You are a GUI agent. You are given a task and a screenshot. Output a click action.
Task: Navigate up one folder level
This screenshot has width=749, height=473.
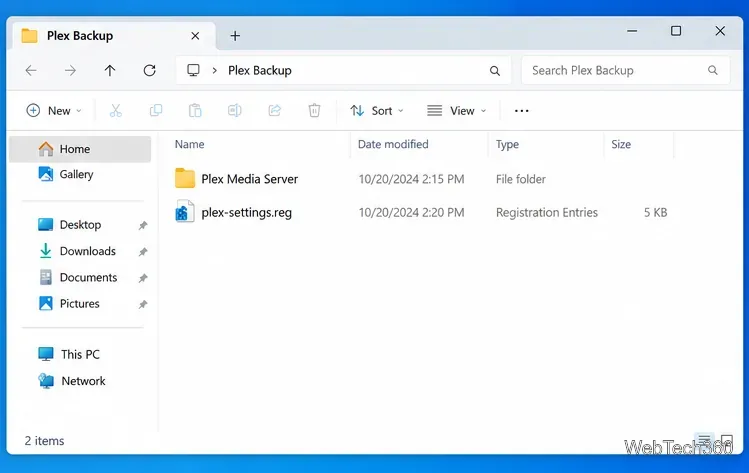pos(110,71)
